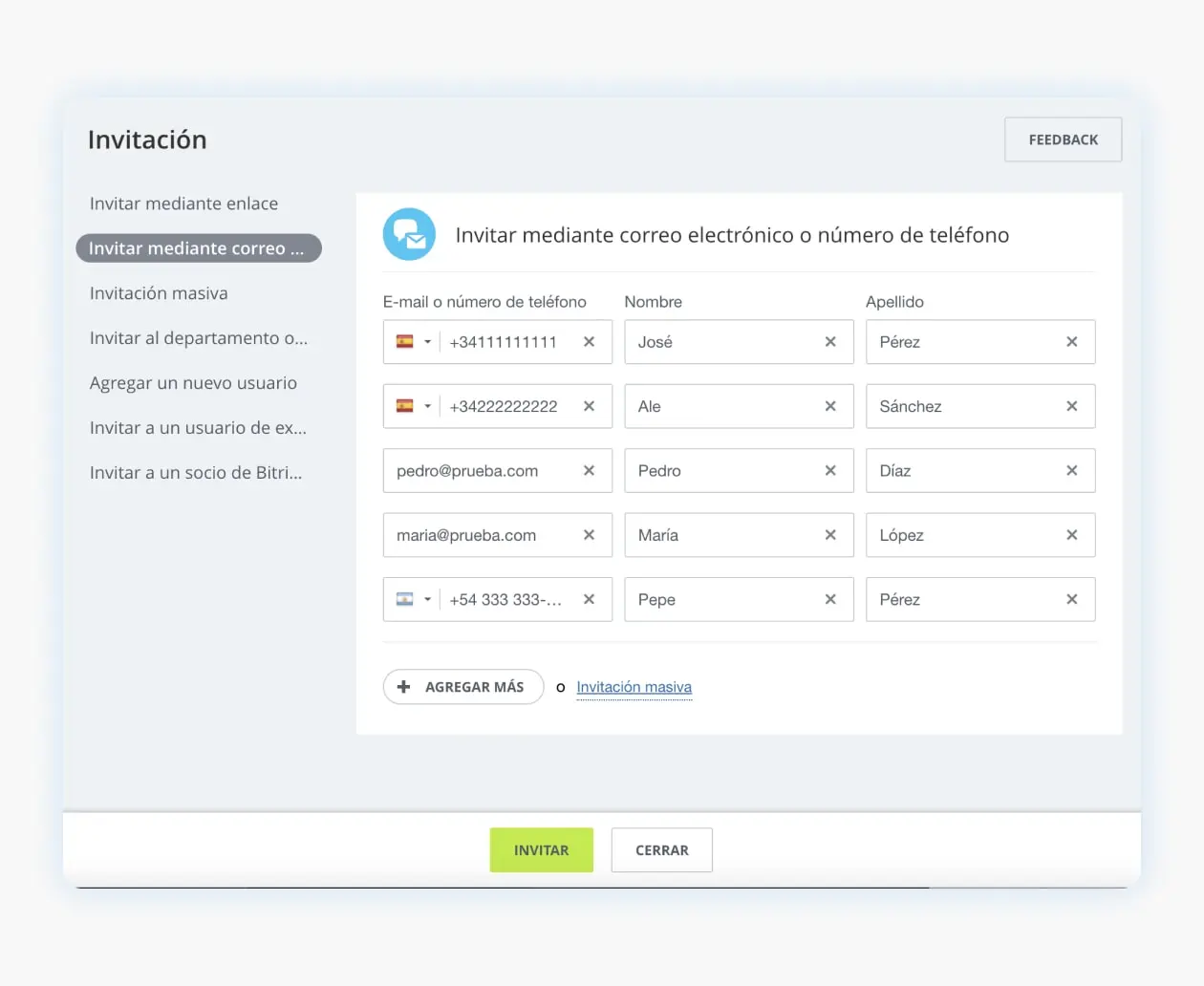Clear the Pepe name field
Screen dimensions: 1204x986
pos(830,600)
